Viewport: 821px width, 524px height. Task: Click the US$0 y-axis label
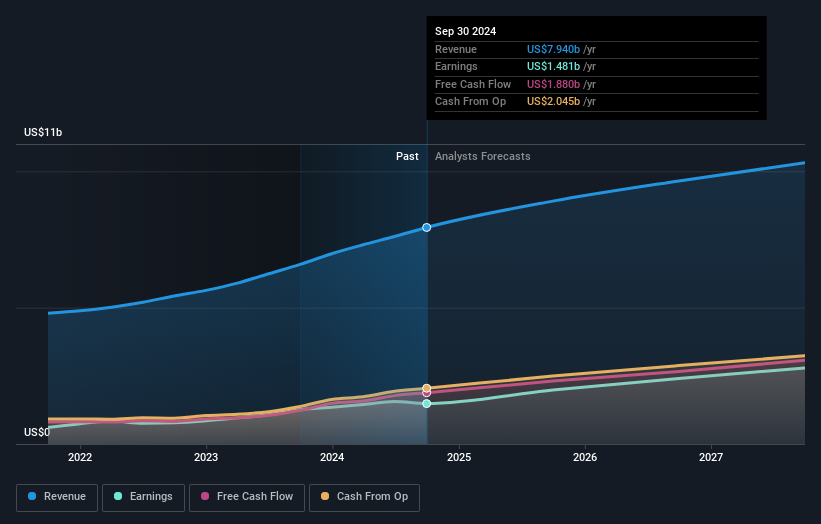[x=37, y=432]
